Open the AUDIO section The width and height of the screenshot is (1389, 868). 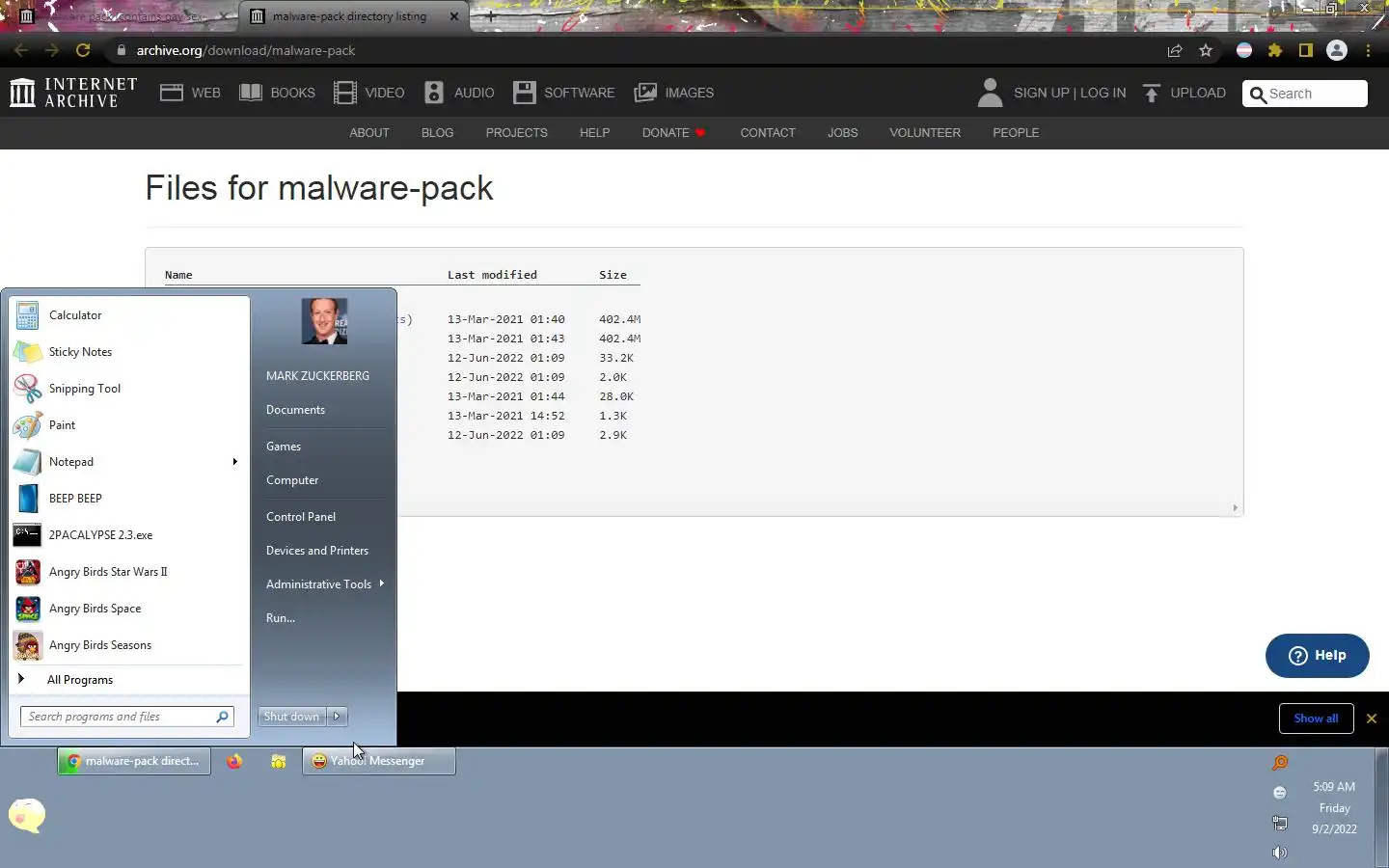pyautogui.click(x=459, y=93)
